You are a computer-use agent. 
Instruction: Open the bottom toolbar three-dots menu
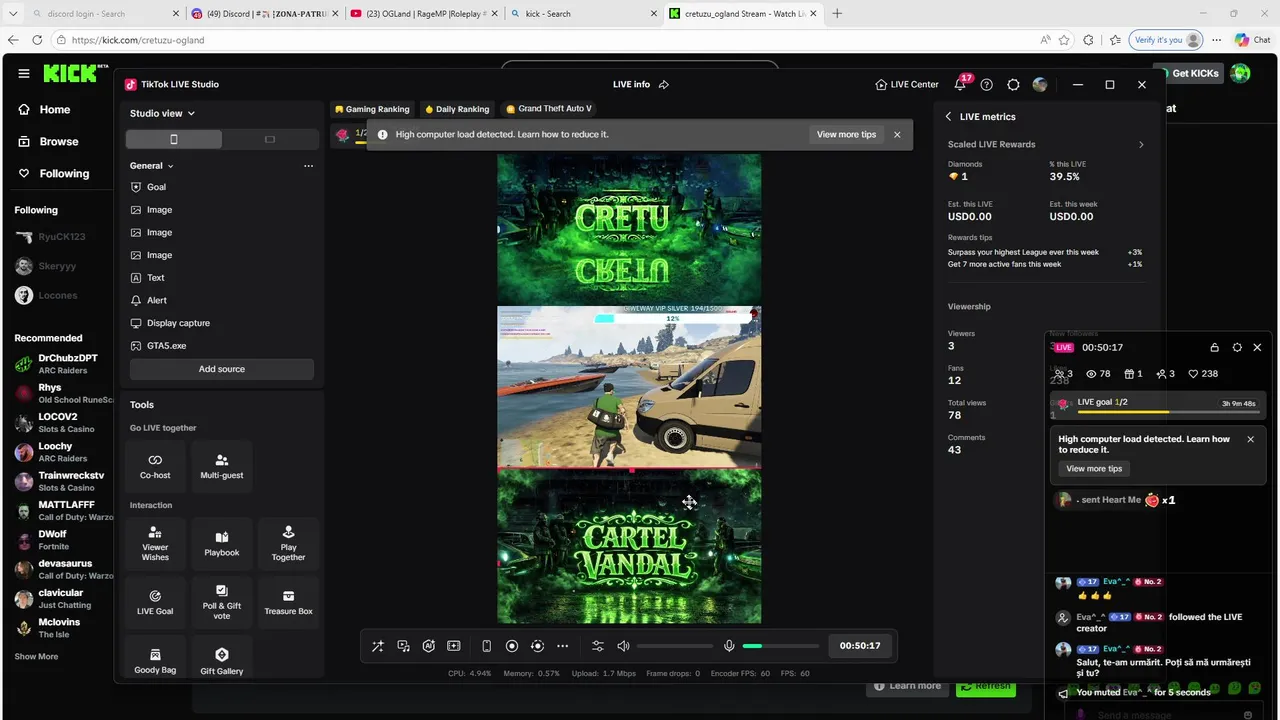pyautogui.click(x=562, y=646)
